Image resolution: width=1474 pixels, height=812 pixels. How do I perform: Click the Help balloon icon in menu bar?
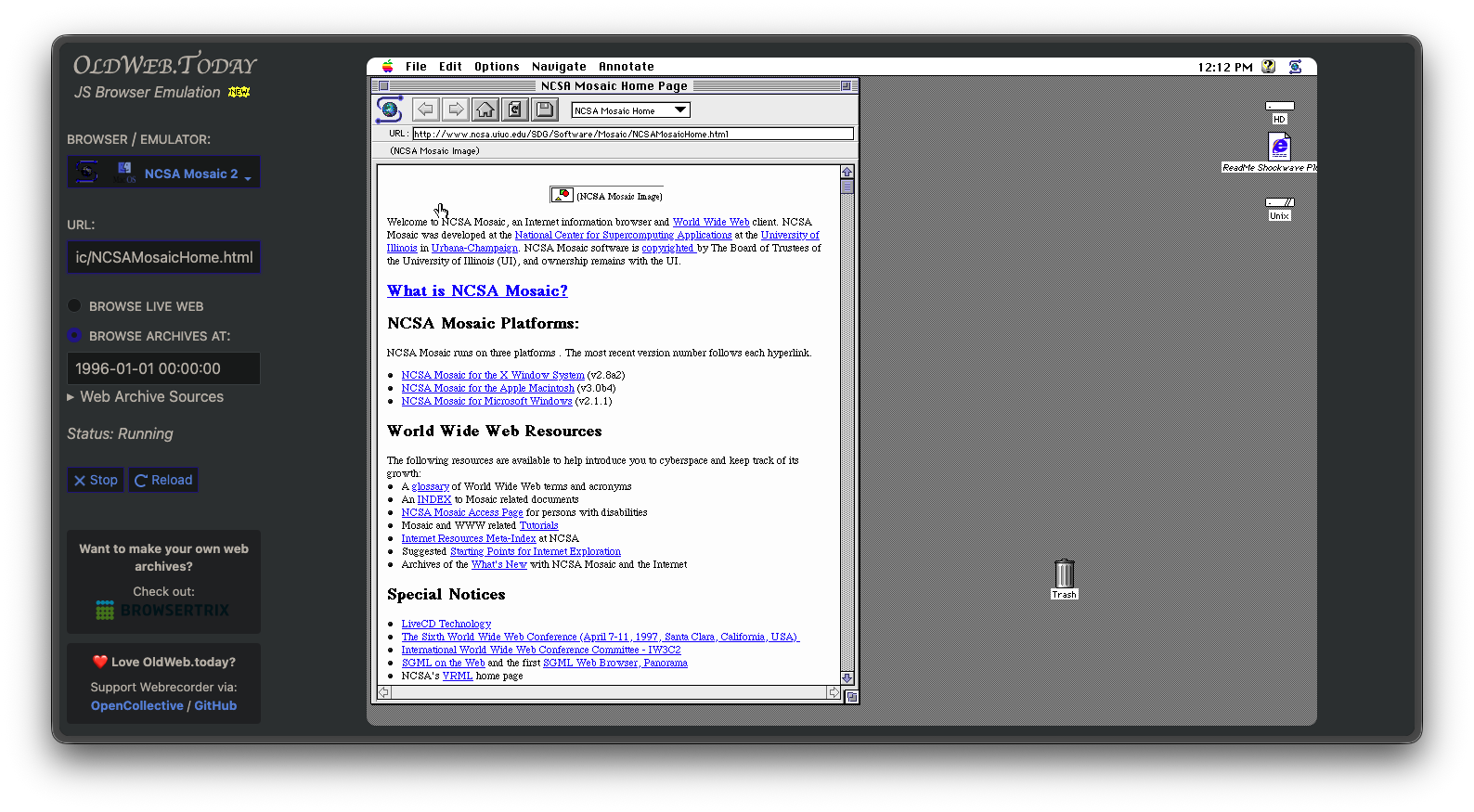tap(1268, 67)
